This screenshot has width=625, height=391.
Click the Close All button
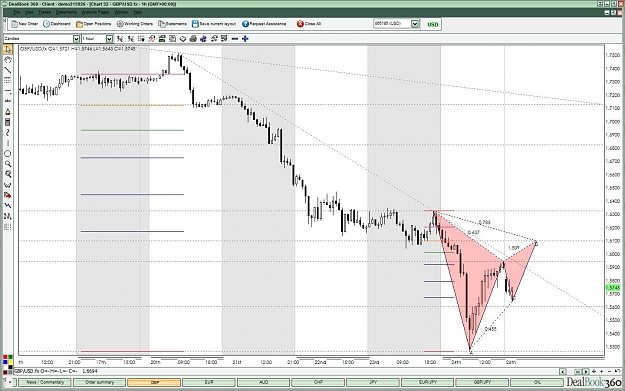[309, 24]
